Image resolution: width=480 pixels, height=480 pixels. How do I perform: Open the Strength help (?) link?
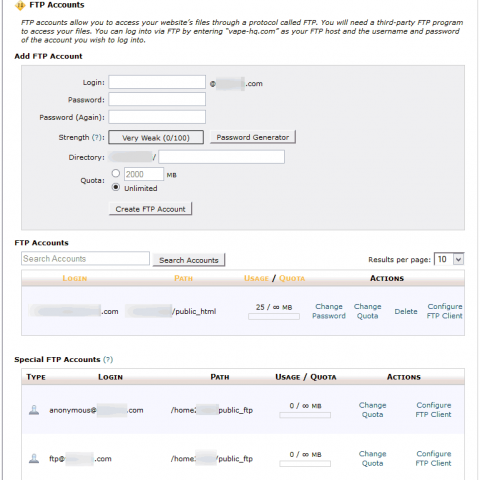point(97,137)
